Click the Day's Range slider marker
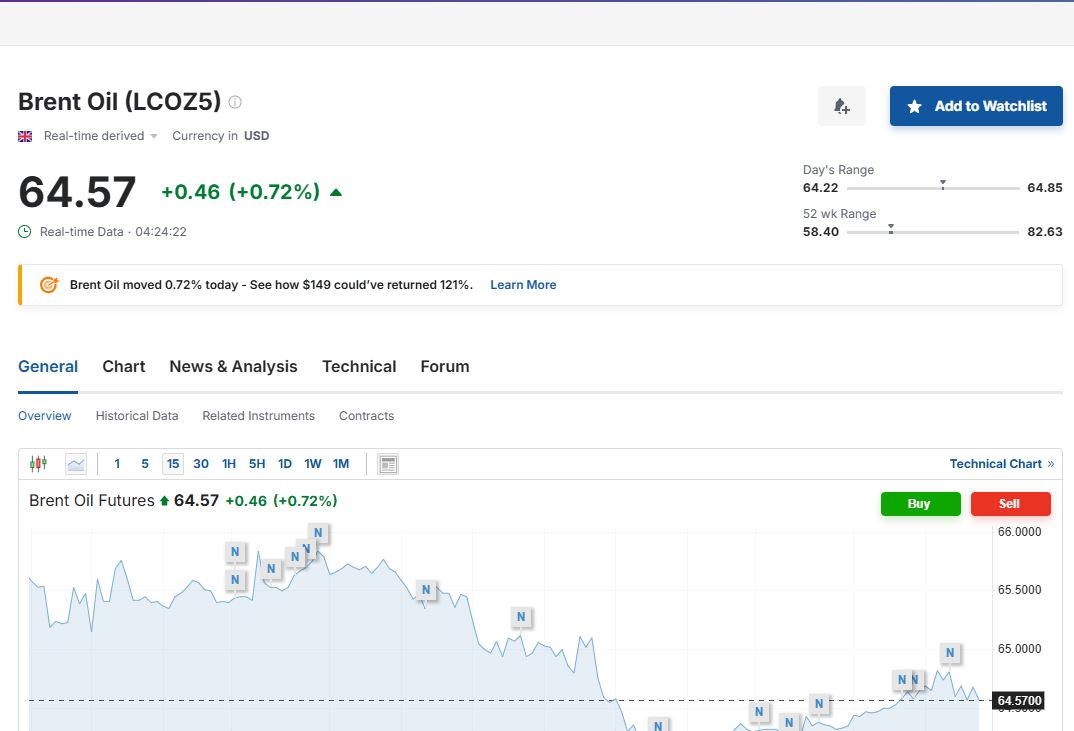This screenshot has height=731, width=1074. pos(942,185)
